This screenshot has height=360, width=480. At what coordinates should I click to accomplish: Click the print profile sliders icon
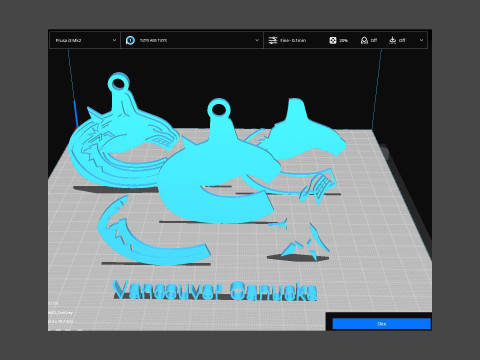pos(273,40)
